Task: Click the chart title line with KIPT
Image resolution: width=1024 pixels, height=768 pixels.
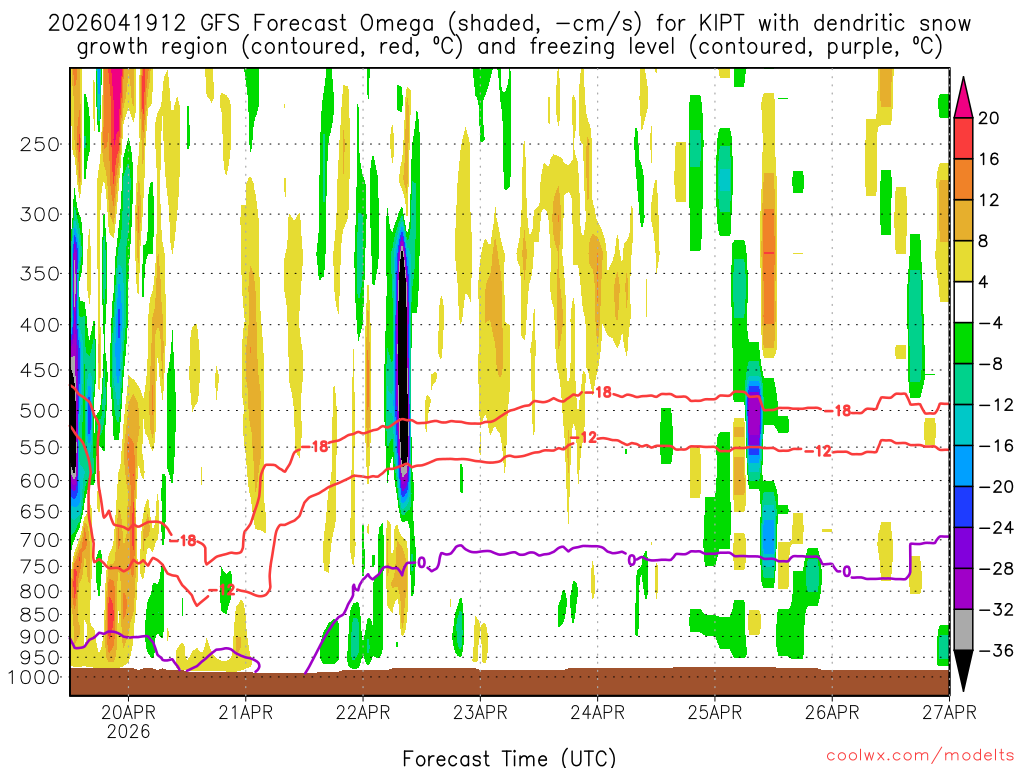Action: coord(509,24)
